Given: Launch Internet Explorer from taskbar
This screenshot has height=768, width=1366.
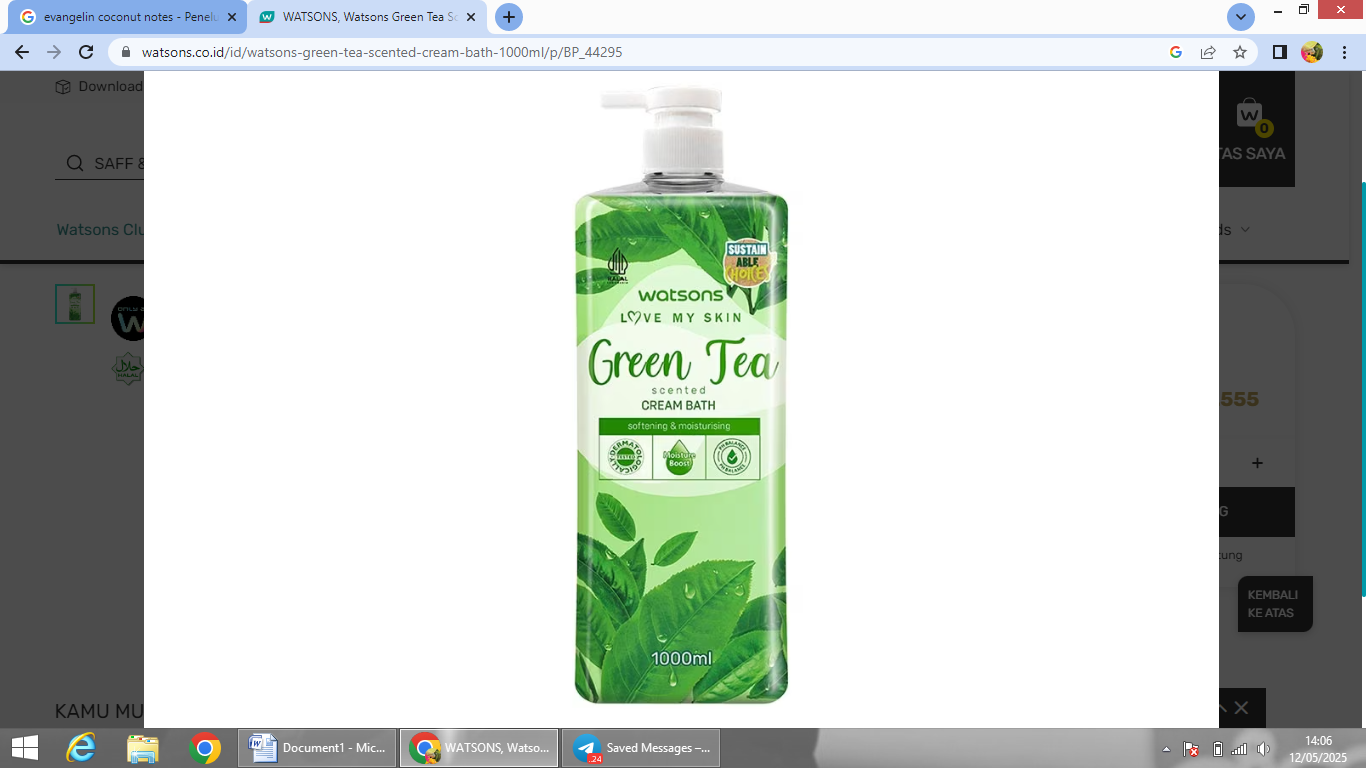Looking at the screenshot, I should (81, 748).
